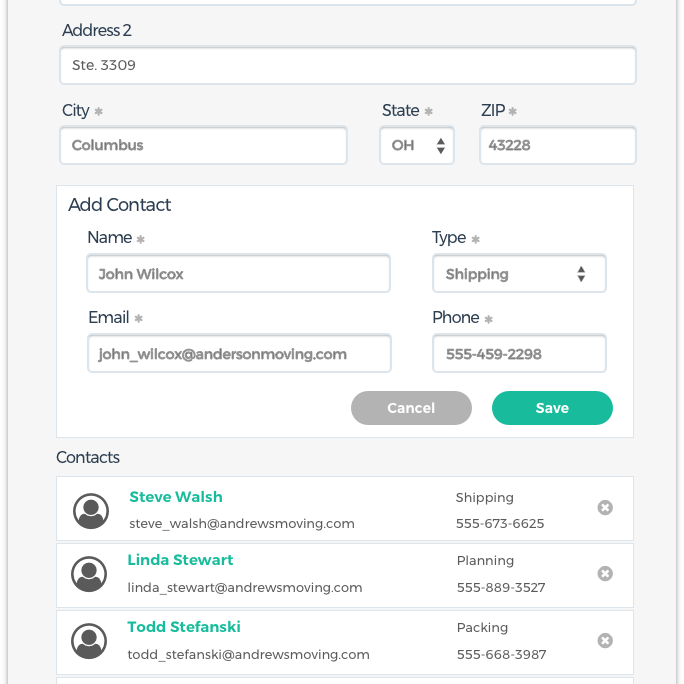Click Todd Stefanski's avatar icon
The image size is (684, 684).
(x=89, y=641)
